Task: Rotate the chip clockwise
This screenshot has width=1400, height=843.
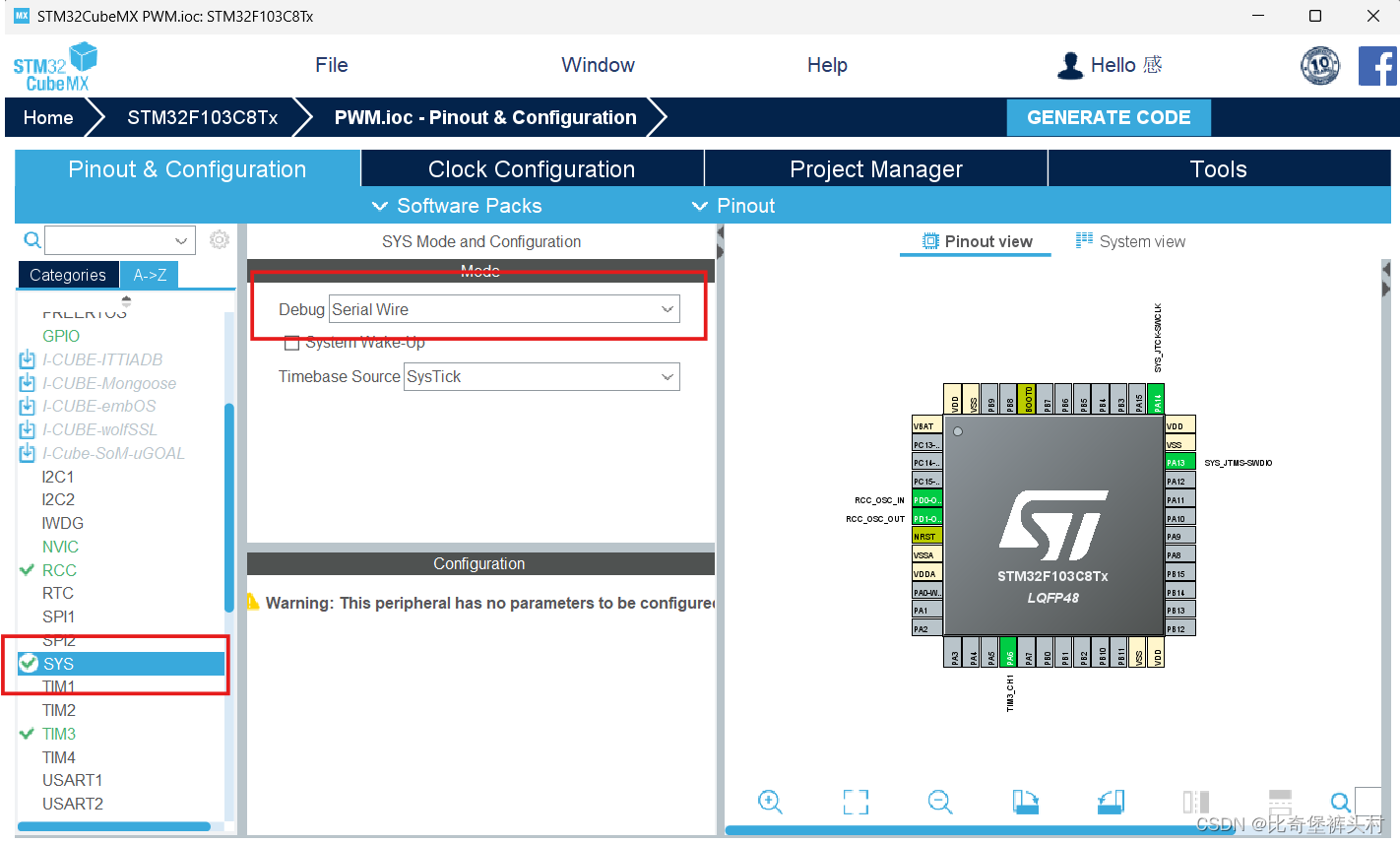Action: pyautogui.click(x=1026, y=802)
